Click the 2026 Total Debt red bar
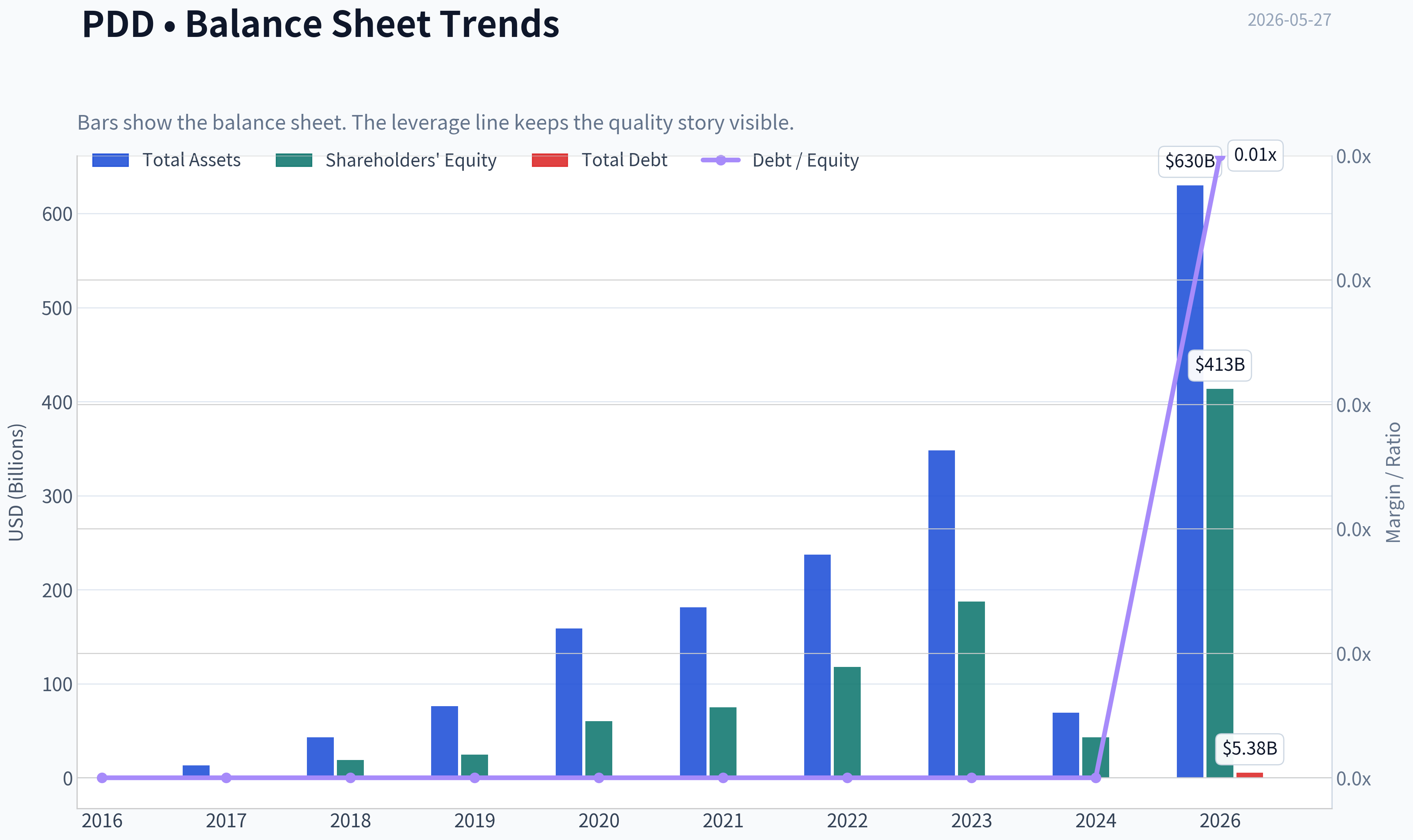1413x840 pixels. point(1249,775)
